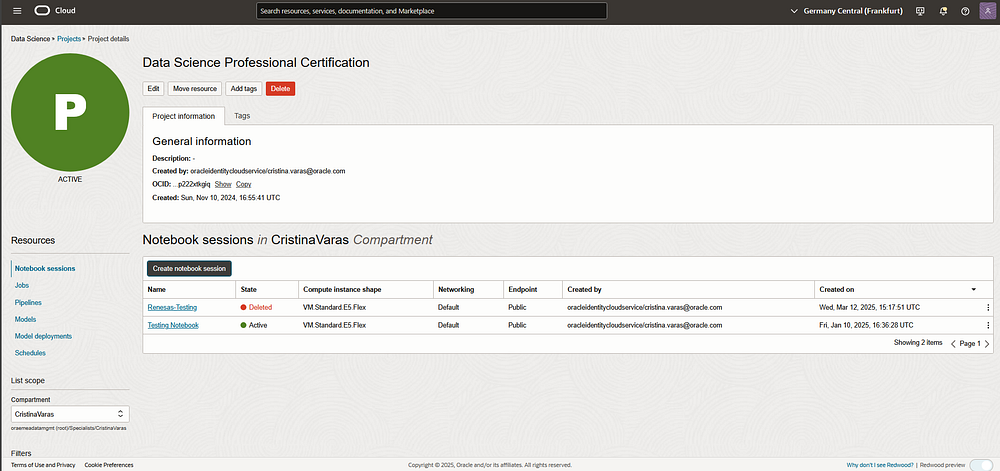Click the Add tags button
This screenshot has width=1000, height=471.
244,89
